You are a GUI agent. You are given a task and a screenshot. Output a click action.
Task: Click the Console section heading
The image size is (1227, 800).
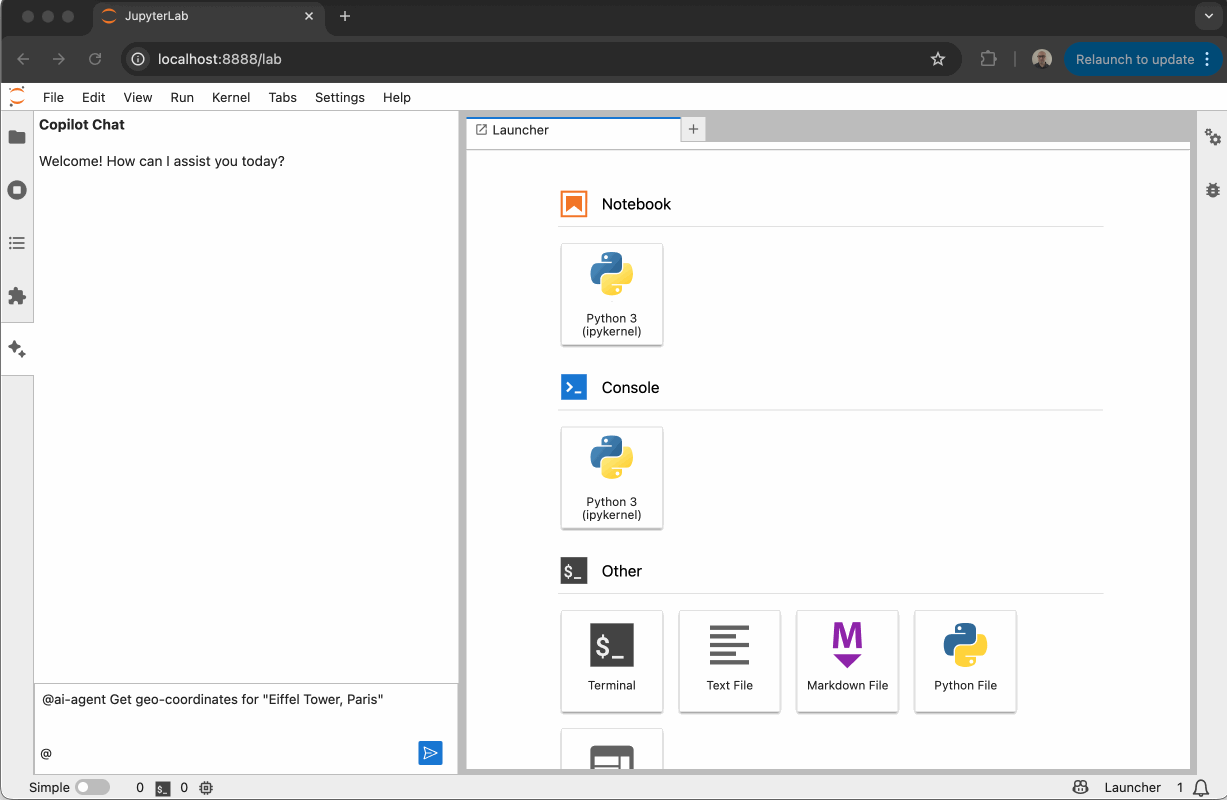click(630, 388)
